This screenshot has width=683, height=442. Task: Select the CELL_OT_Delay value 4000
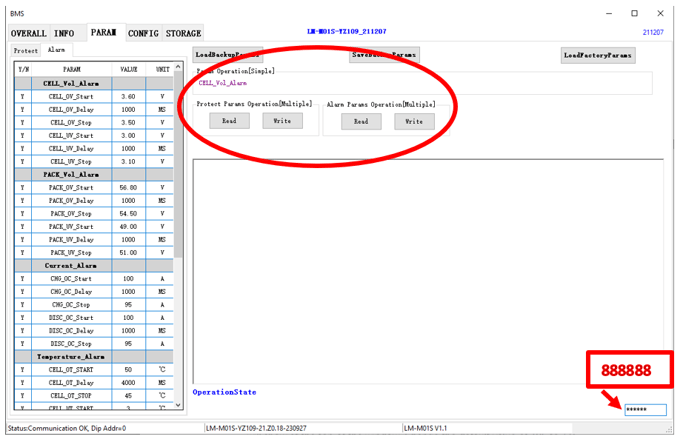[129, 382]
